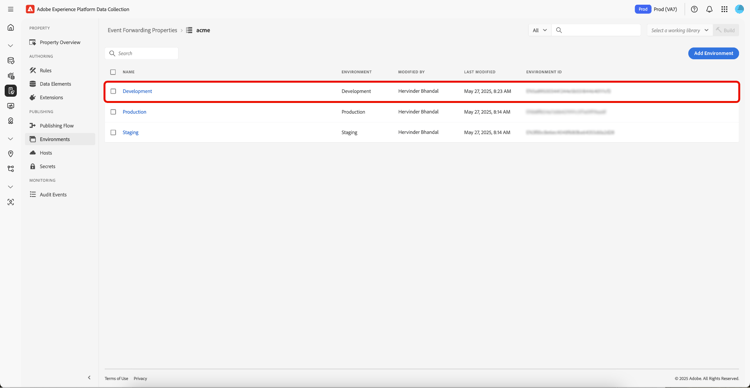Click the list icon beside acme
This screenshot has height=388, width=750.
(189, 30)
